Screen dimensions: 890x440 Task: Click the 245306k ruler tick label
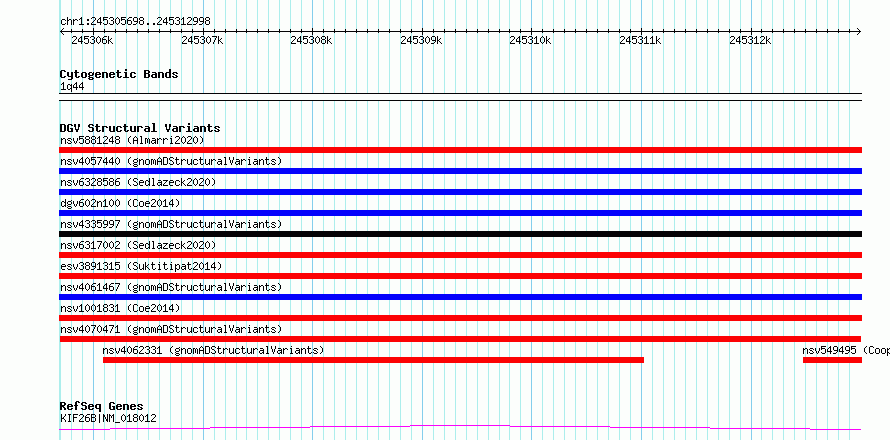pyautogui.click(x=93, y=40)
